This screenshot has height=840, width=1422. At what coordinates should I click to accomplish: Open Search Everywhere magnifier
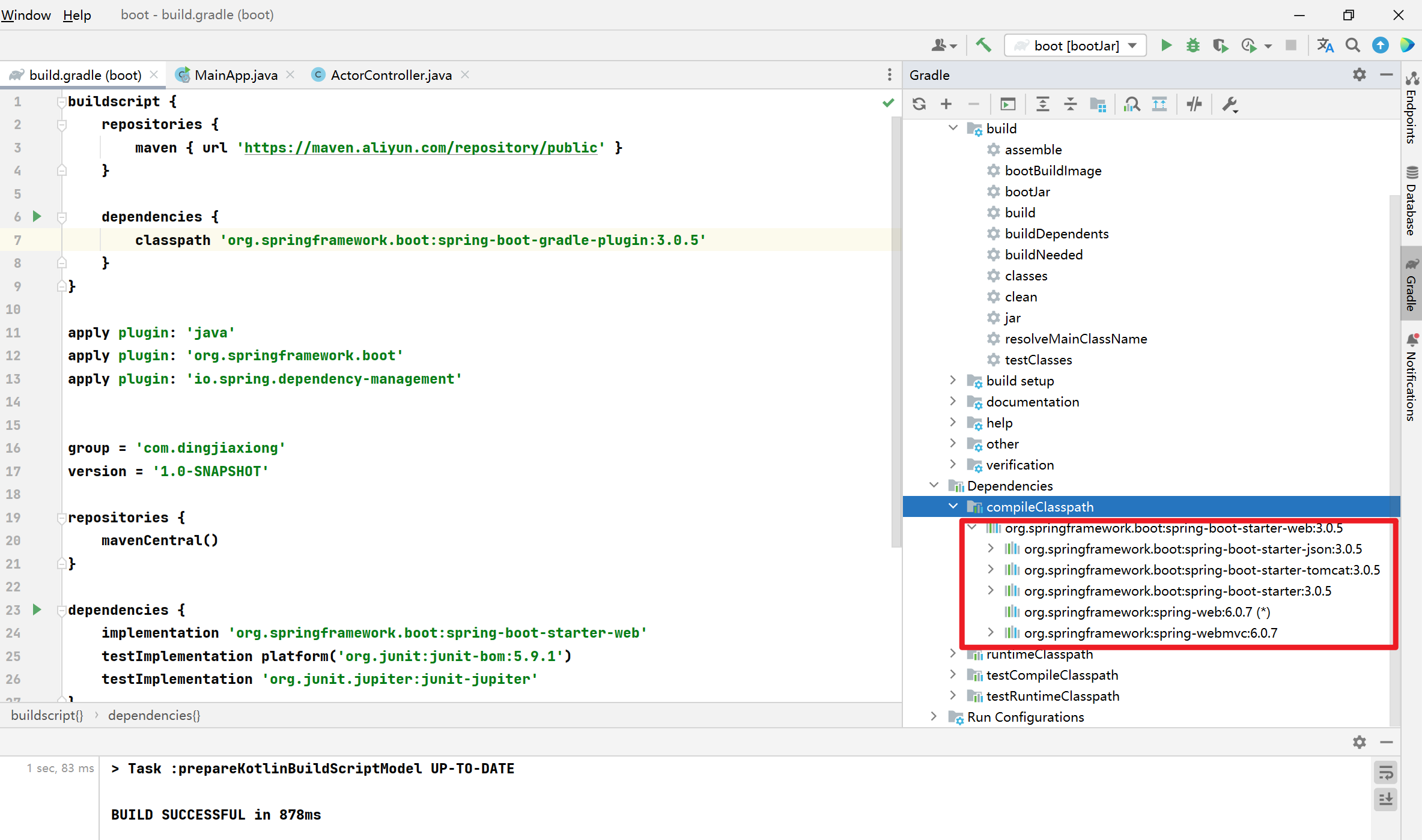(x=1353, y=45)
